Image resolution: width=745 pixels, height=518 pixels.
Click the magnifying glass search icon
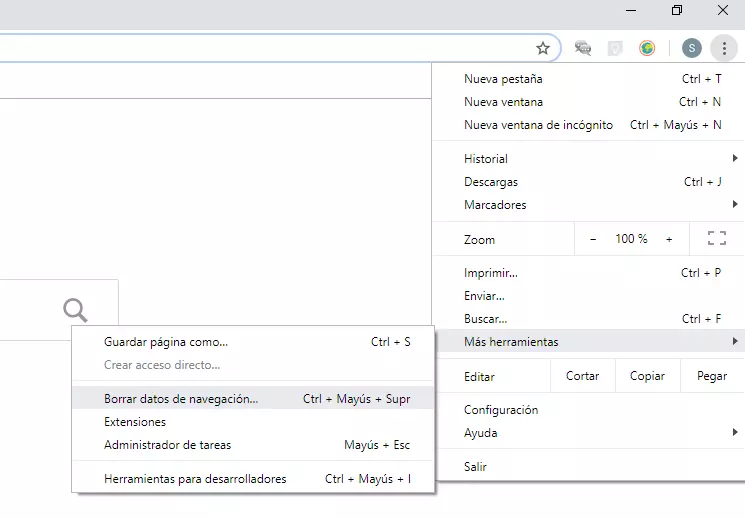75,309
